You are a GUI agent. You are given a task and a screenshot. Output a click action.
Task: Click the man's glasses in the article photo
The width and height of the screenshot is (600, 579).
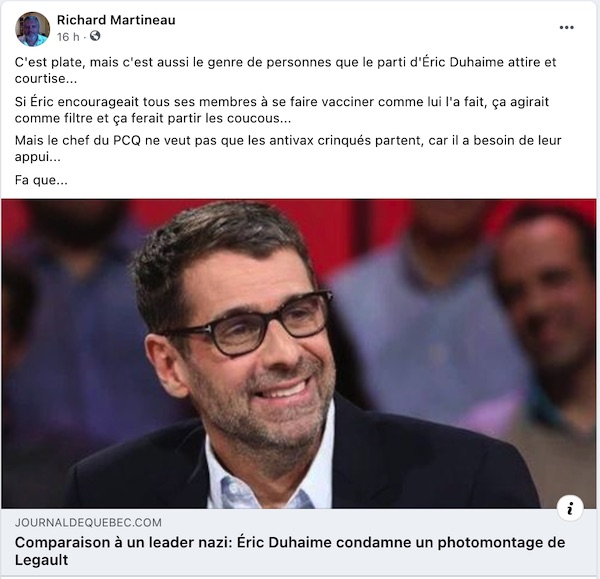pos(251,324)
